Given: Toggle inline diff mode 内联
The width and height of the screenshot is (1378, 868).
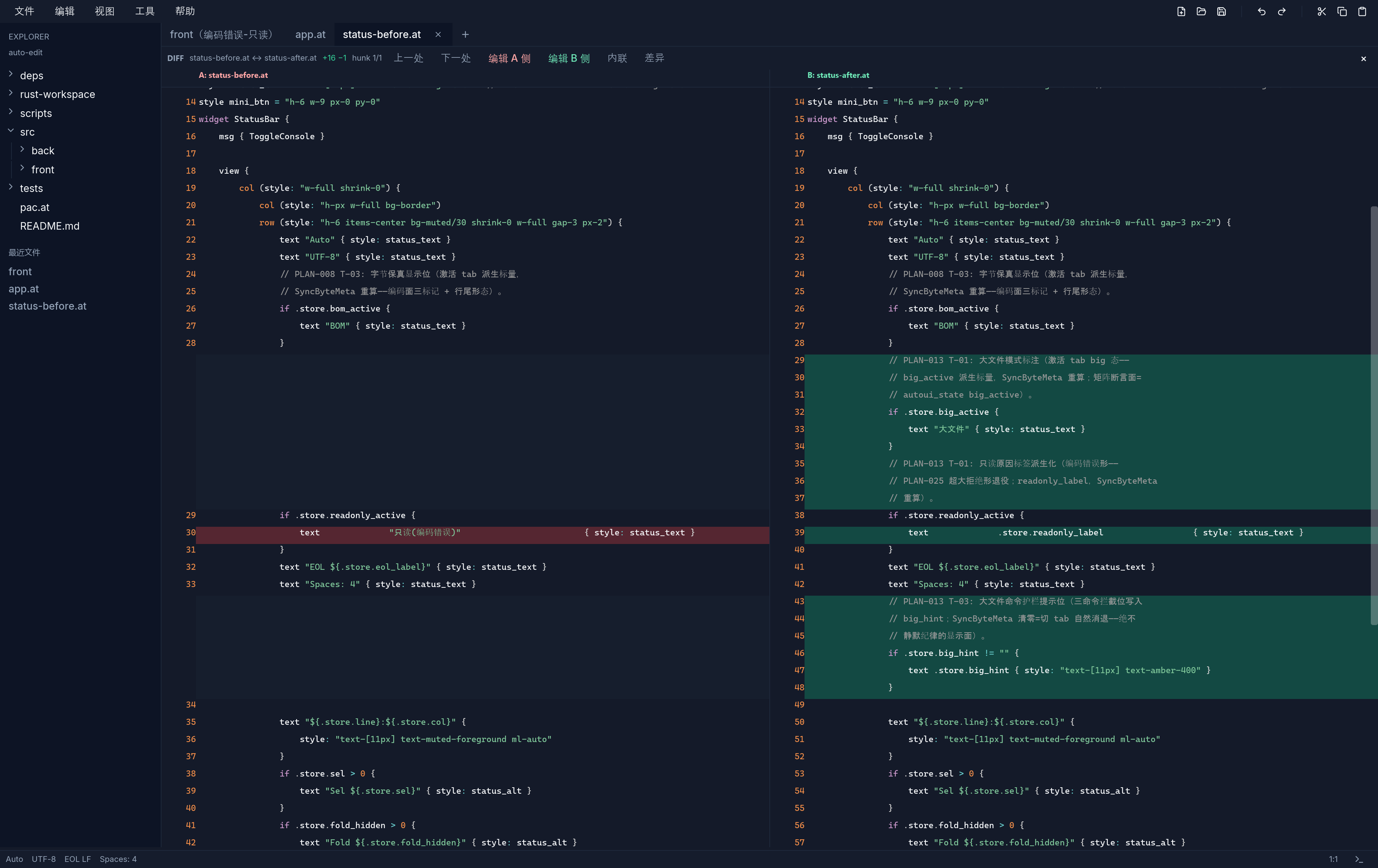Looking at the screenshot, I should (617, 58).
